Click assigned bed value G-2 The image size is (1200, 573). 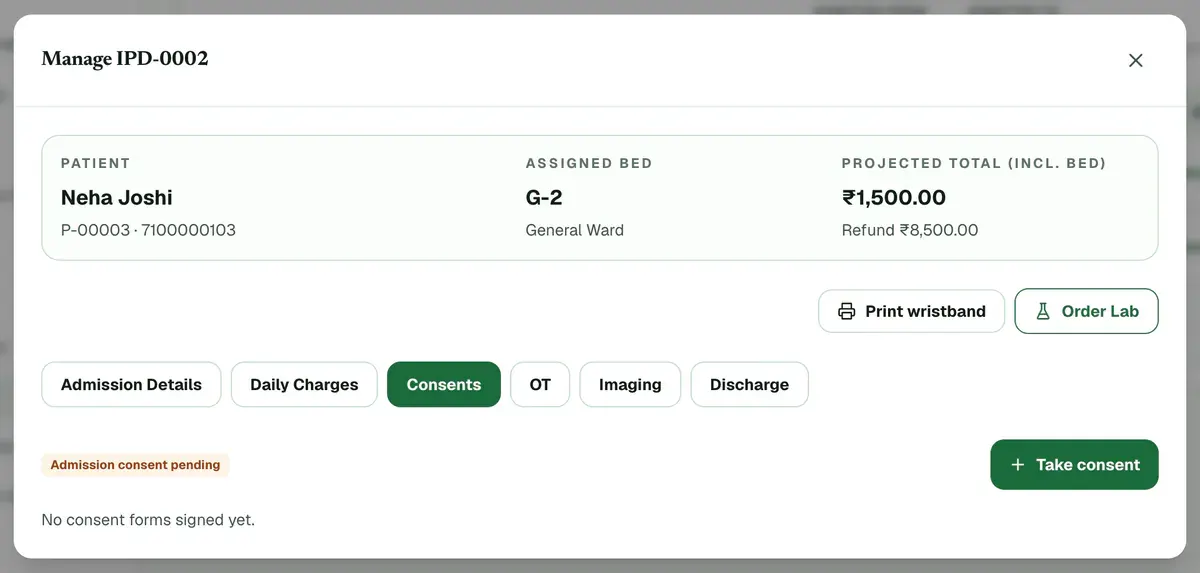[x=546, y=197]
